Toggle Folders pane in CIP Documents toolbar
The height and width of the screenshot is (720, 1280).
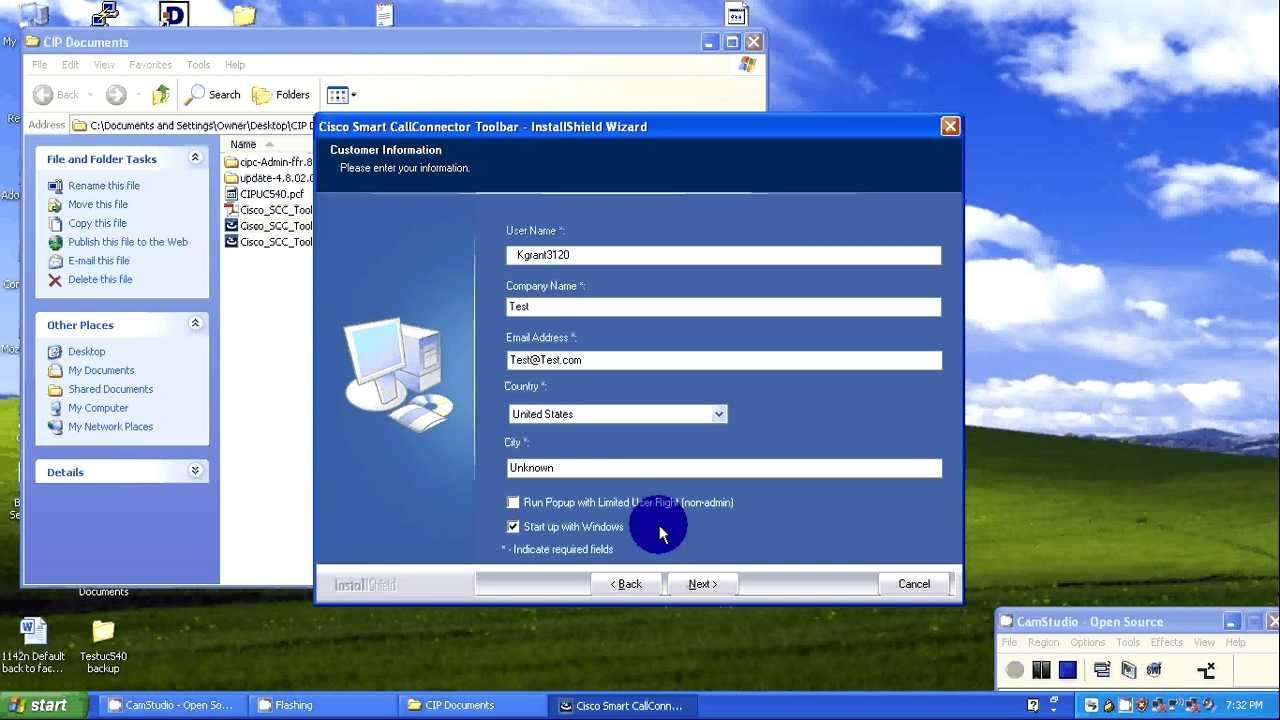(281, 95)
